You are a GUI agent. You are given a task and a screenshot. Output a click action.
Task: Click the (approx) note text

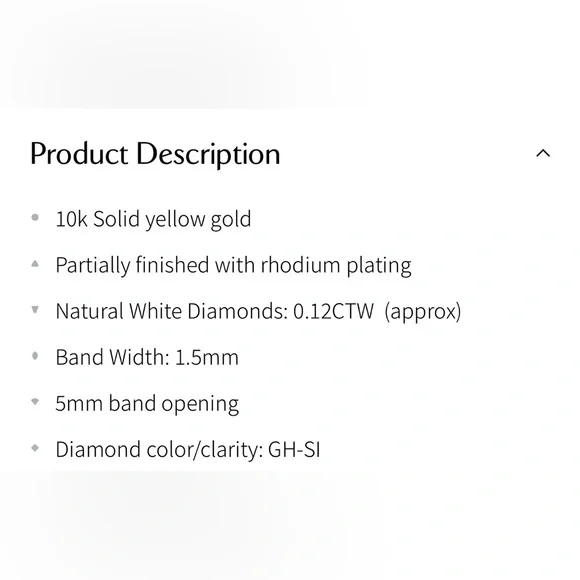(x=423, y=312)
